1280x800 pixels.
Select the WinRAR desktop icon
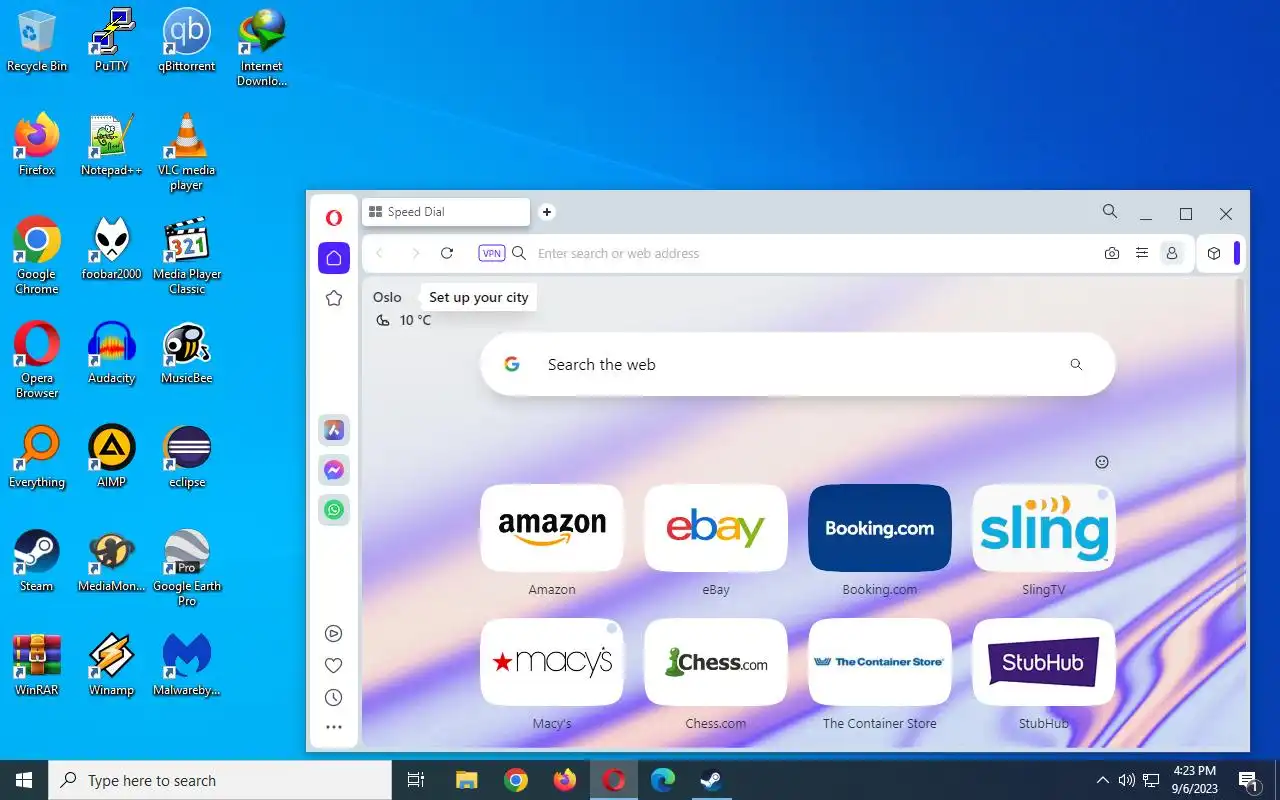[37, 666]
